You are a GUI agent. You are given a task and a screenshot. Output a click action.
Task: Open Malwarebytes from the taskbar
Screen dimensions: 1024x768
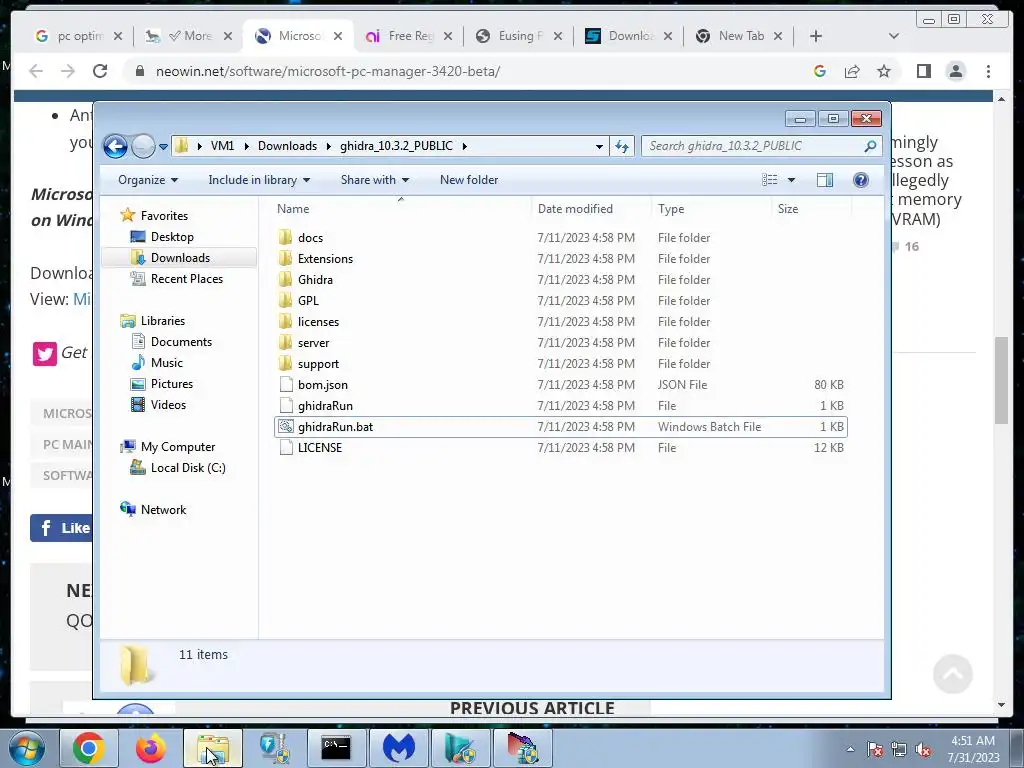(x=398, y=748)
